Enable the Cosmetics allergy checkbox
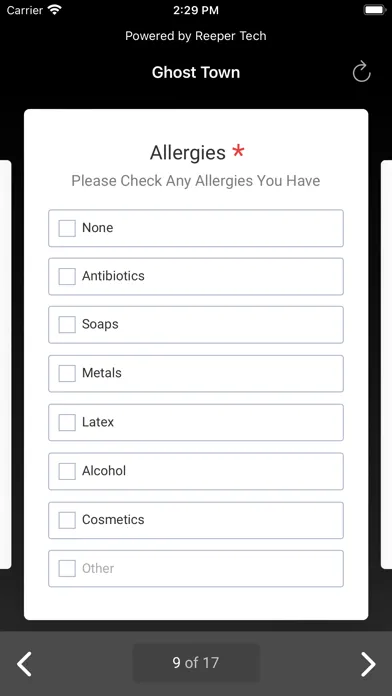Viewport: 392px width, 696px height. 67,520
